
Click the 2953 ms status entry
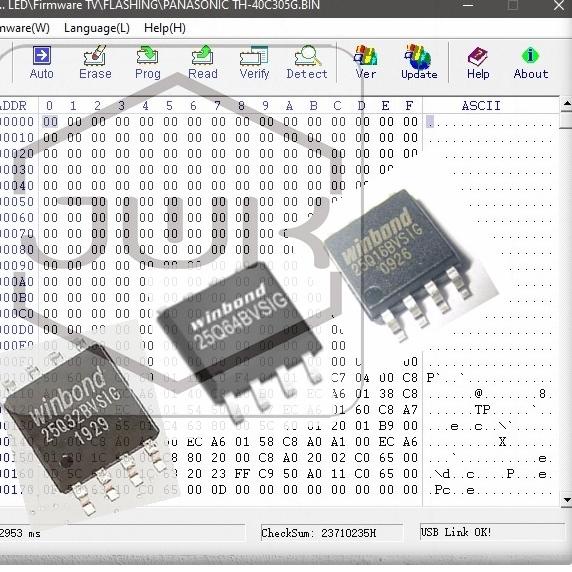tap(20, 533)
